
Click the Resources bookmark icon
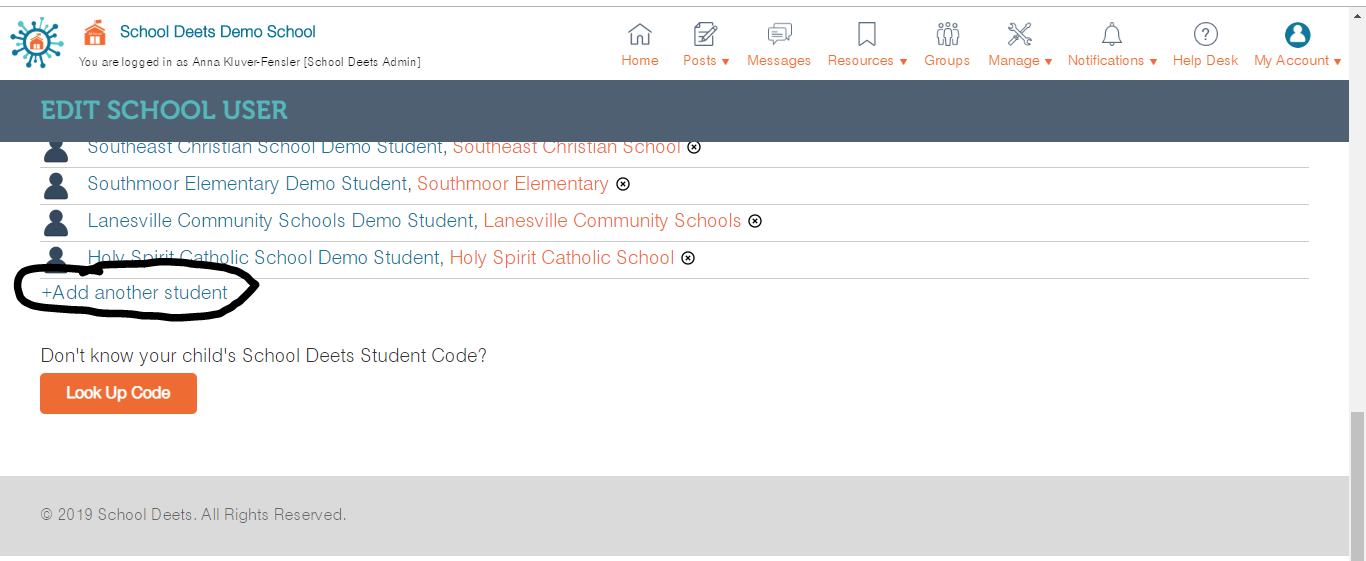pyautogui.click(x=867, y=34)
